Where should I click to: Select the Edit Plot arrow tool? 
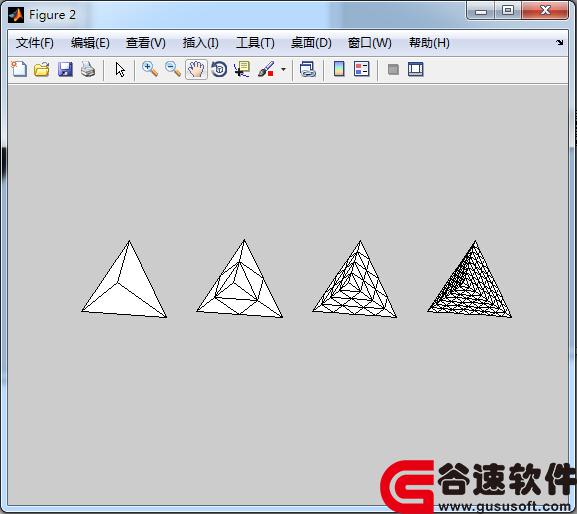[x=120, y=69]
